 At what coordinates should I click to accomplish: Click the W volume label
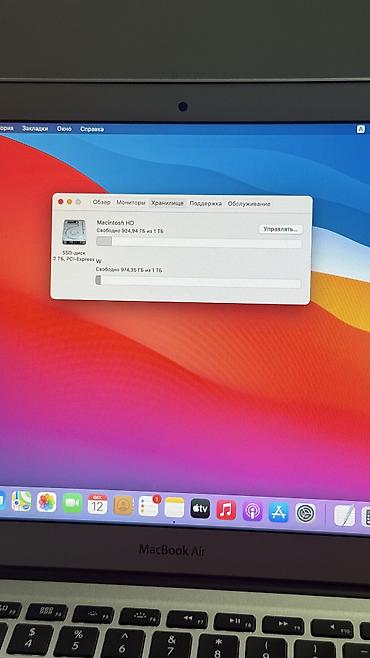click(x=99, y=261)
